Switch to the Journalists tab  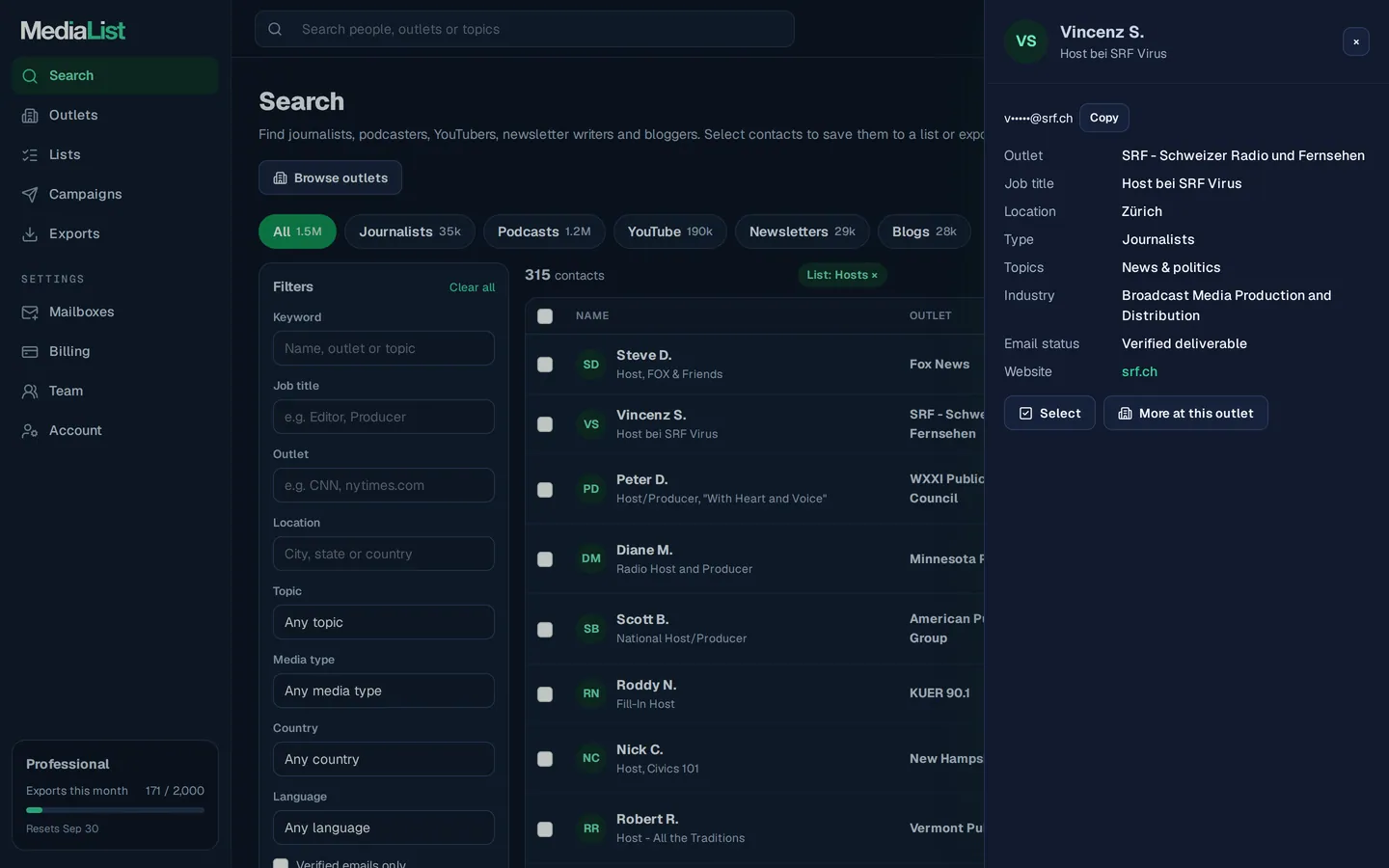coord(410,231)
